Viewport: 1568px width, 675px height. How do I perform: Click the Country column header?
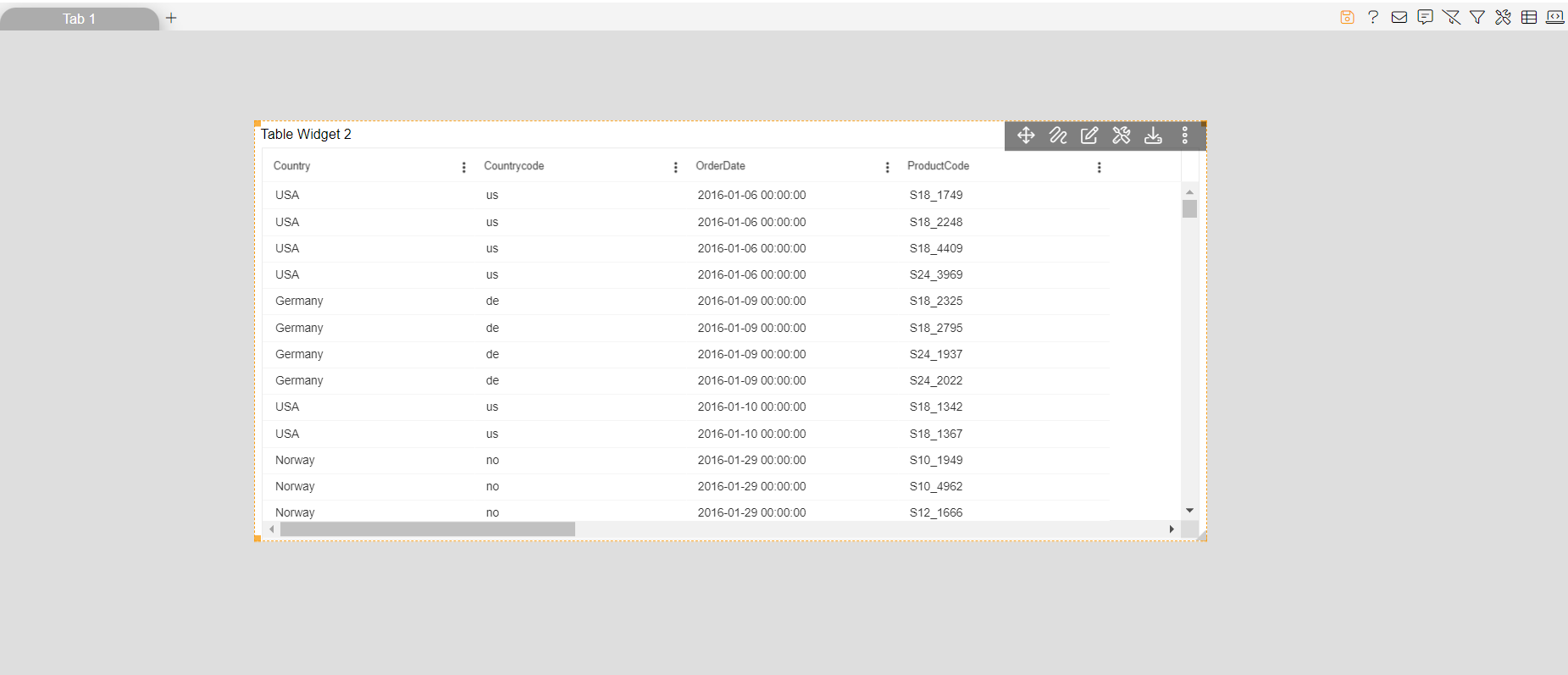[x=291, y=166]
